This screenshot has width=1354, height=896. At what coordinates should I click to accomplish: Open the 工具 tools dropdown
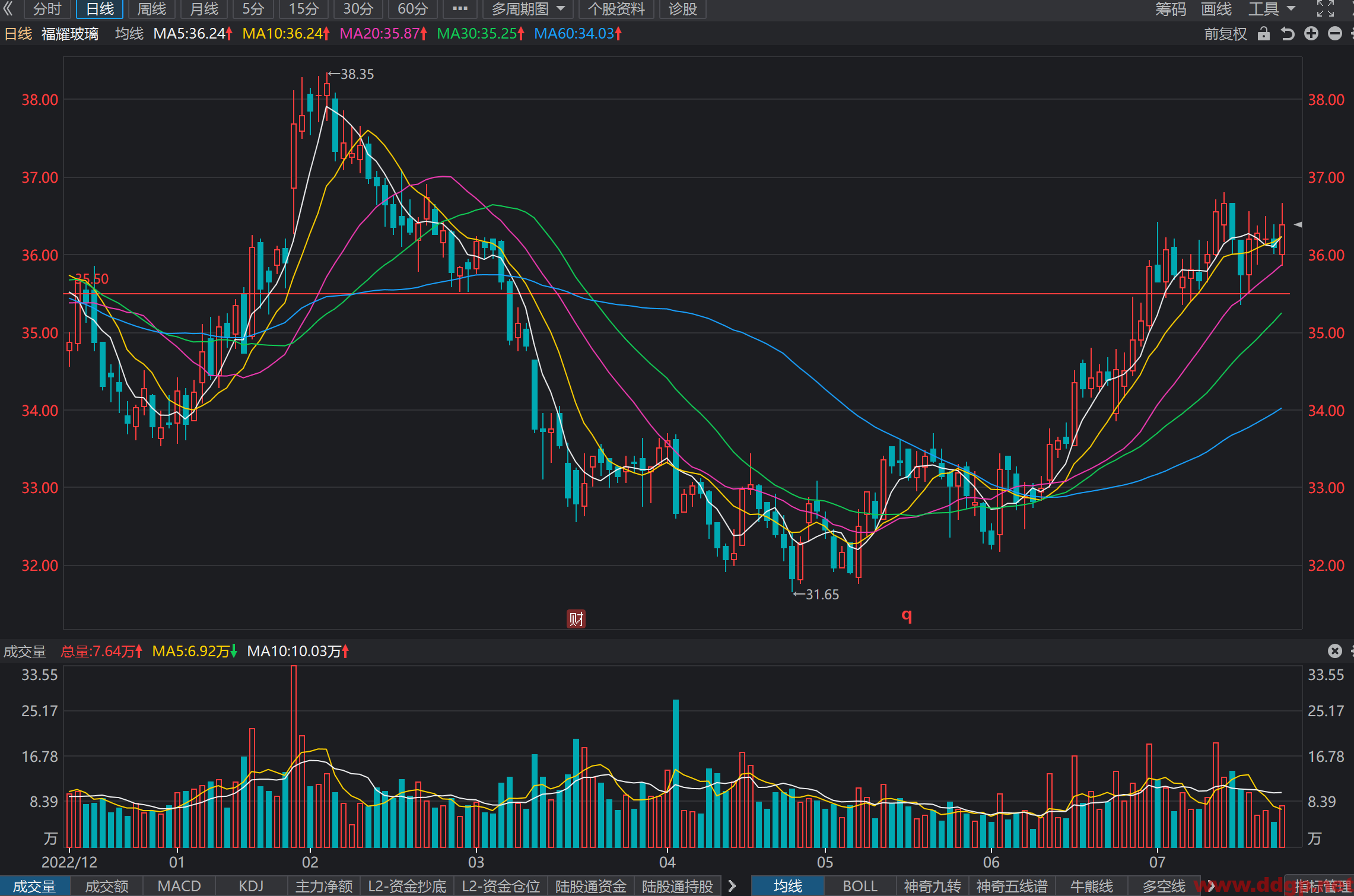pos(1272,9)
